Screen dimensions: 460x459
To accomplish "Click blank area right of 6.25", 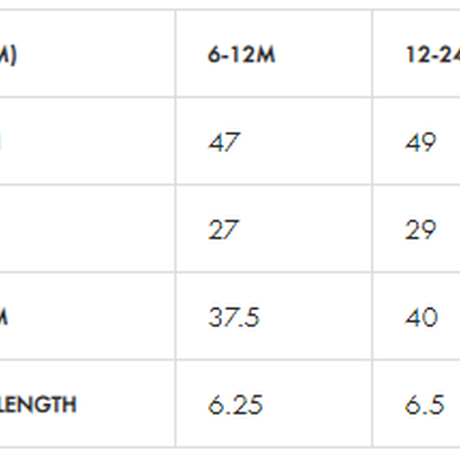I will coord(317,405).
